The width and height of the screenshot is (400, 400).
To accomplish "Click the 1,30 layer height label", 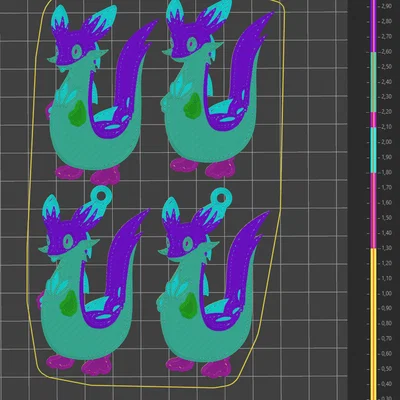I will (x=386, y=248).
